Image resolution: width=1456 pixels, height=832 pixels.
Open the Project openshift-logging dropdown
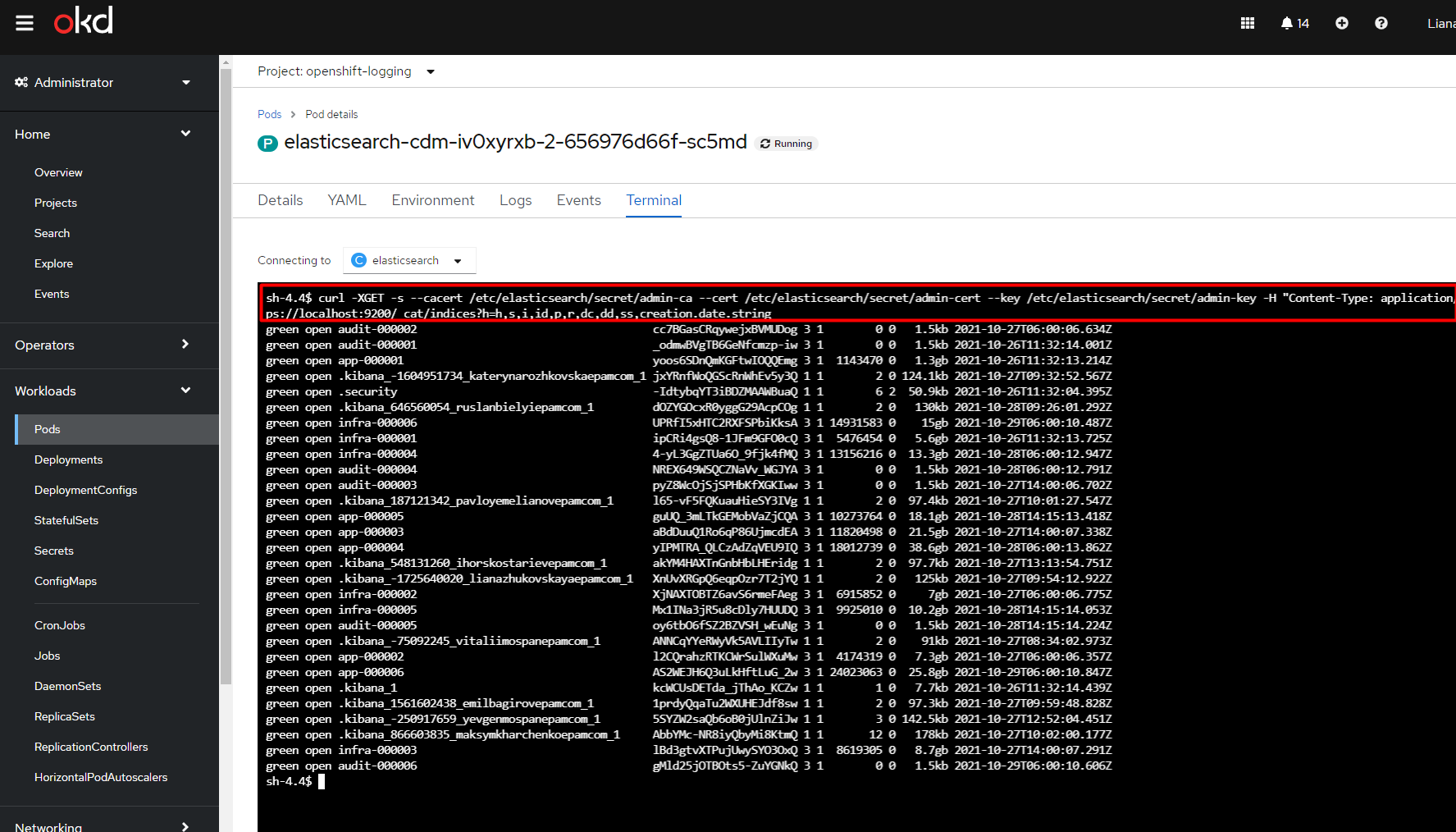[345, 71]
